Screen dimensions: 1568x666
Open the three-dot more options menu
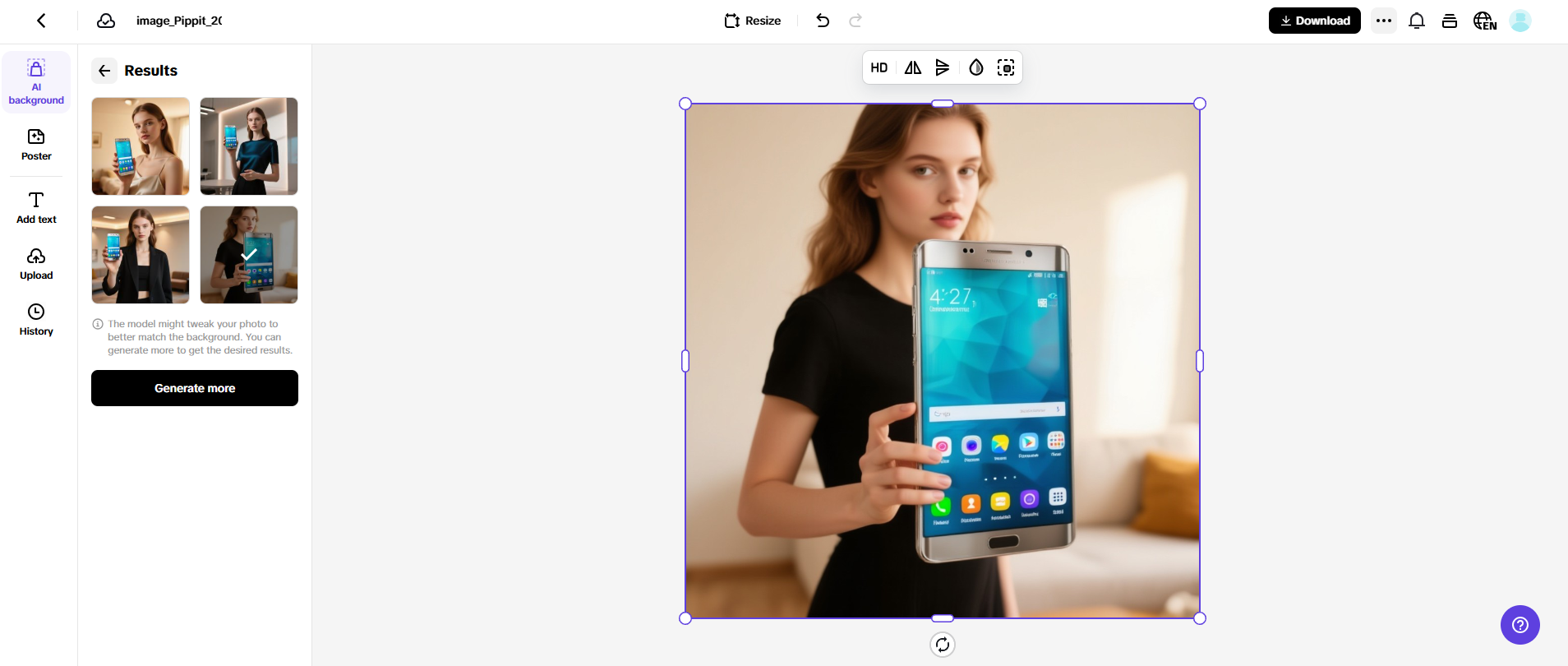point(1384,21)
